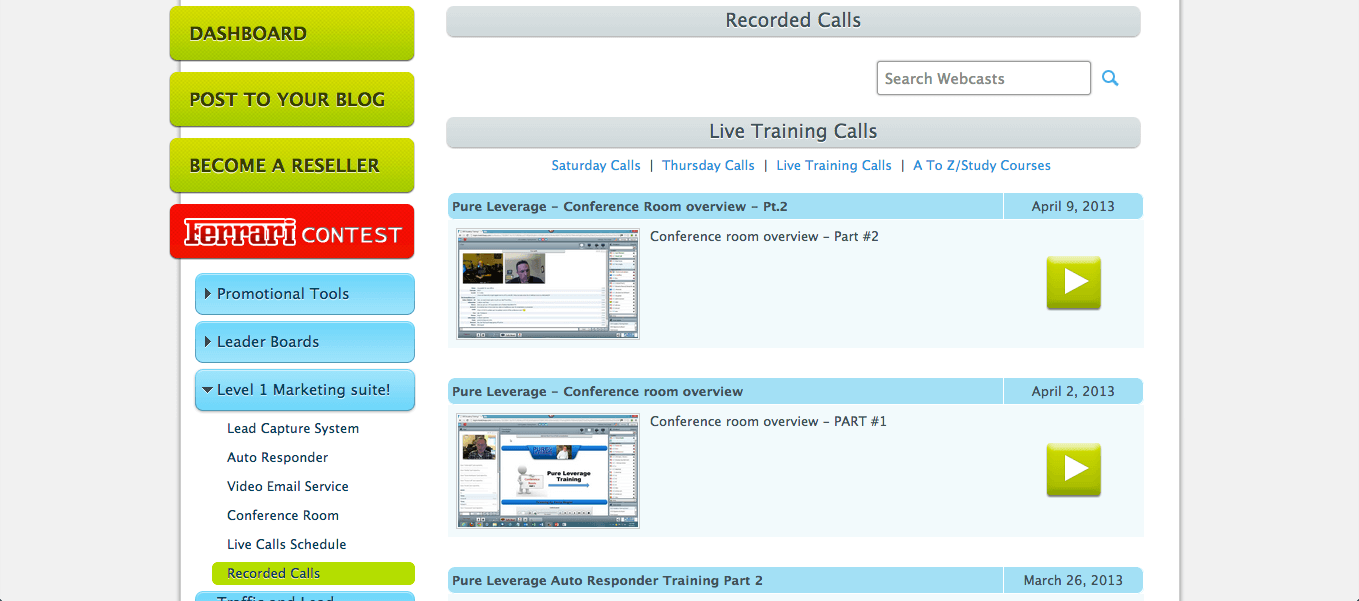Expand the Leader Boards section
The image size is (1359, 601).
click(305, 342)
